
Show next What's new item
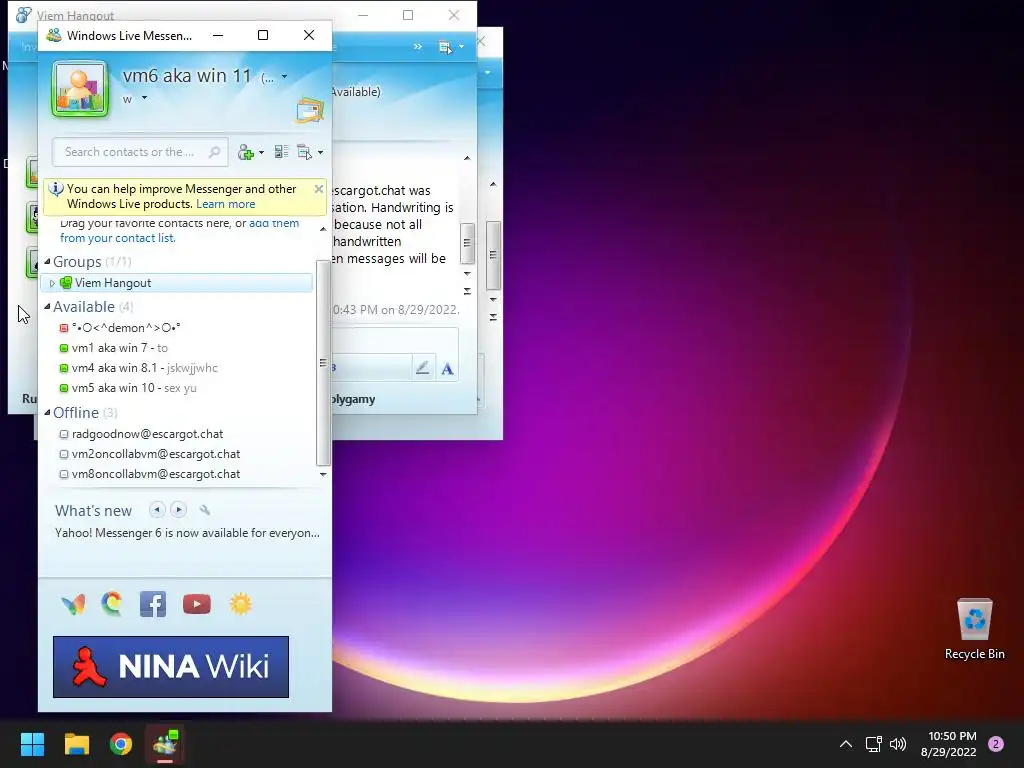point(178,509)
